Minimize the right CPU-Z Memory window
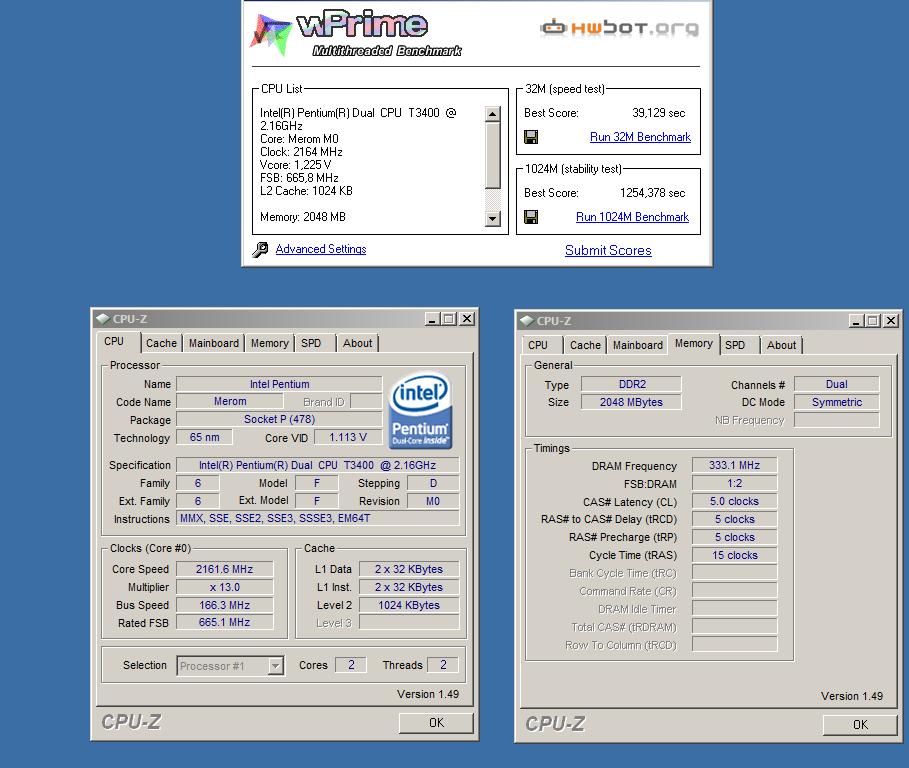Viewport: 909px width, 768px height. 856,321
